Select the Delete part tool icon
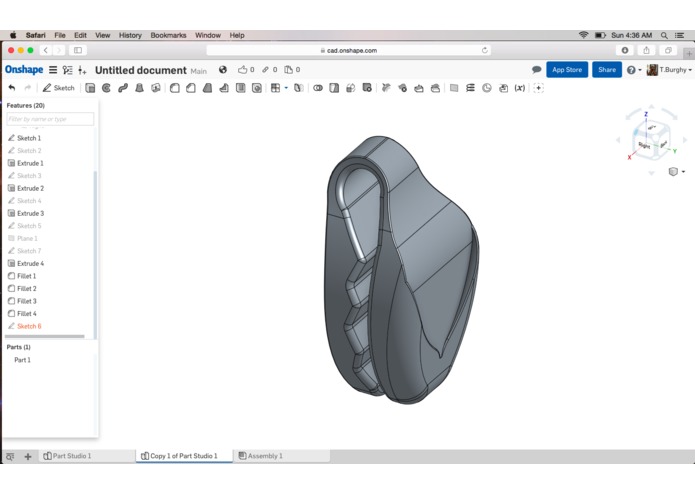The width and height of the screenshot is (695, 494). click(x=367, y=88)
